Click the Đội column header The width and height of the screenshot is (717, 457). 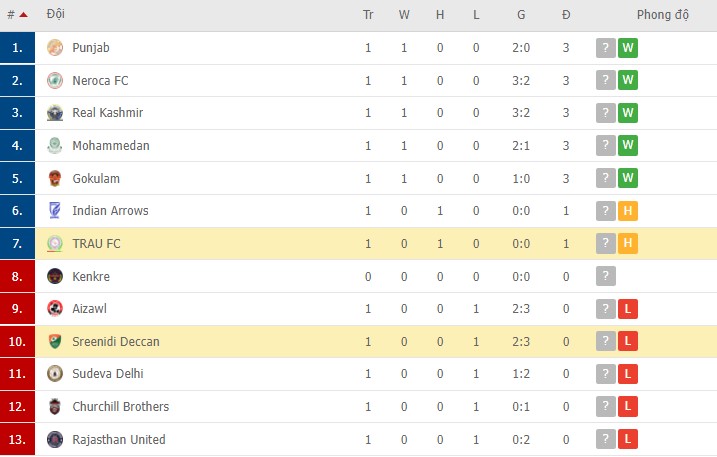(x=56, y=15)
